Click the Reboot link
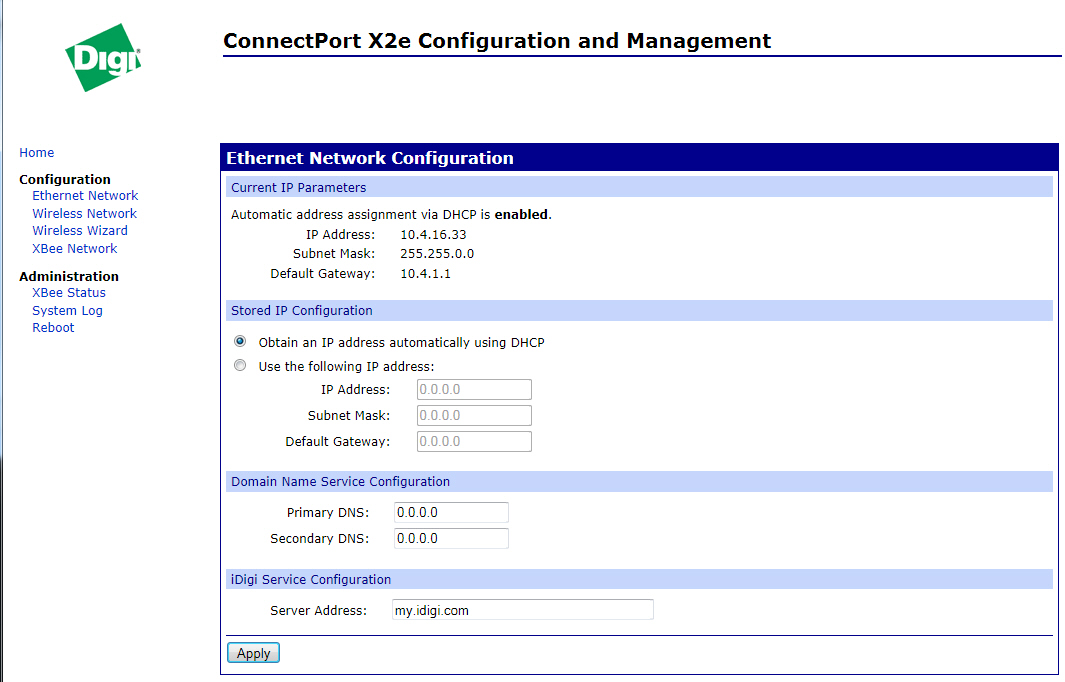The width and height of the screenshot is (1065, 682). click(53, 328)
